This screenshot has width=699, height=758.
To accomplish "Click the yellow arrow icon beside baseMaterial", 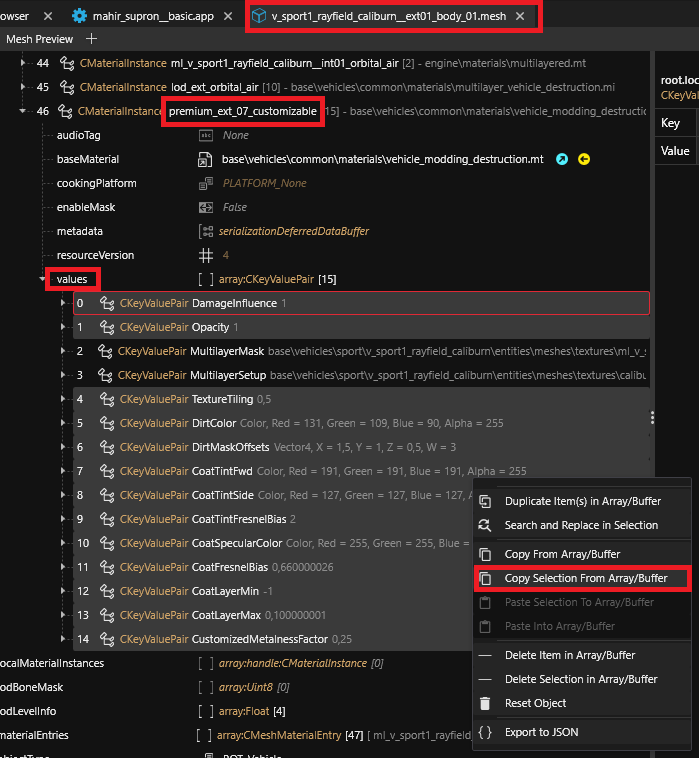I will click(584, 159).
